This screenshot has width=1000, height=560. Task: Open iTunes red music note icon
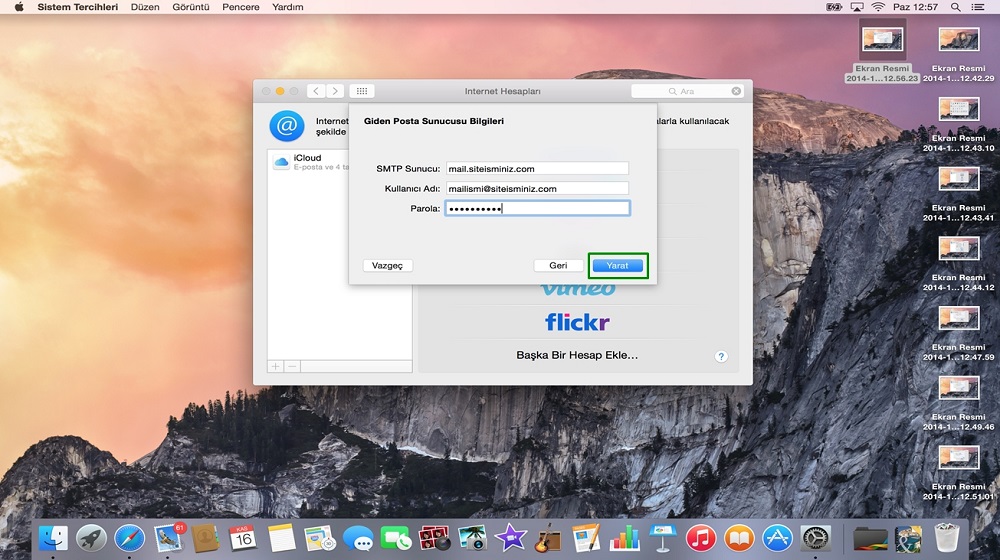(x=701, y=538)
